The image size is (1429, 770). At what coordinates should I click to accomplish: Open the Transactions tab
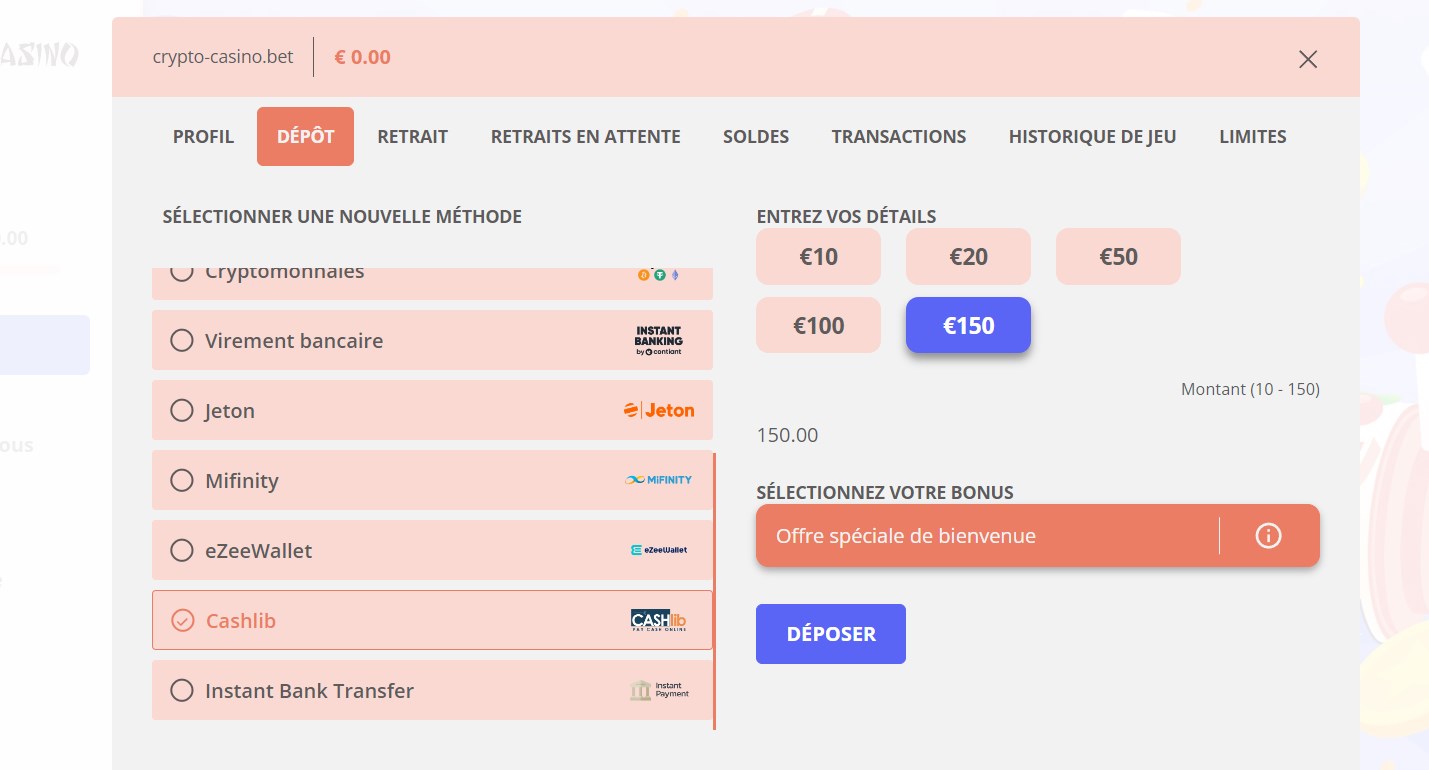coord(898,137)
